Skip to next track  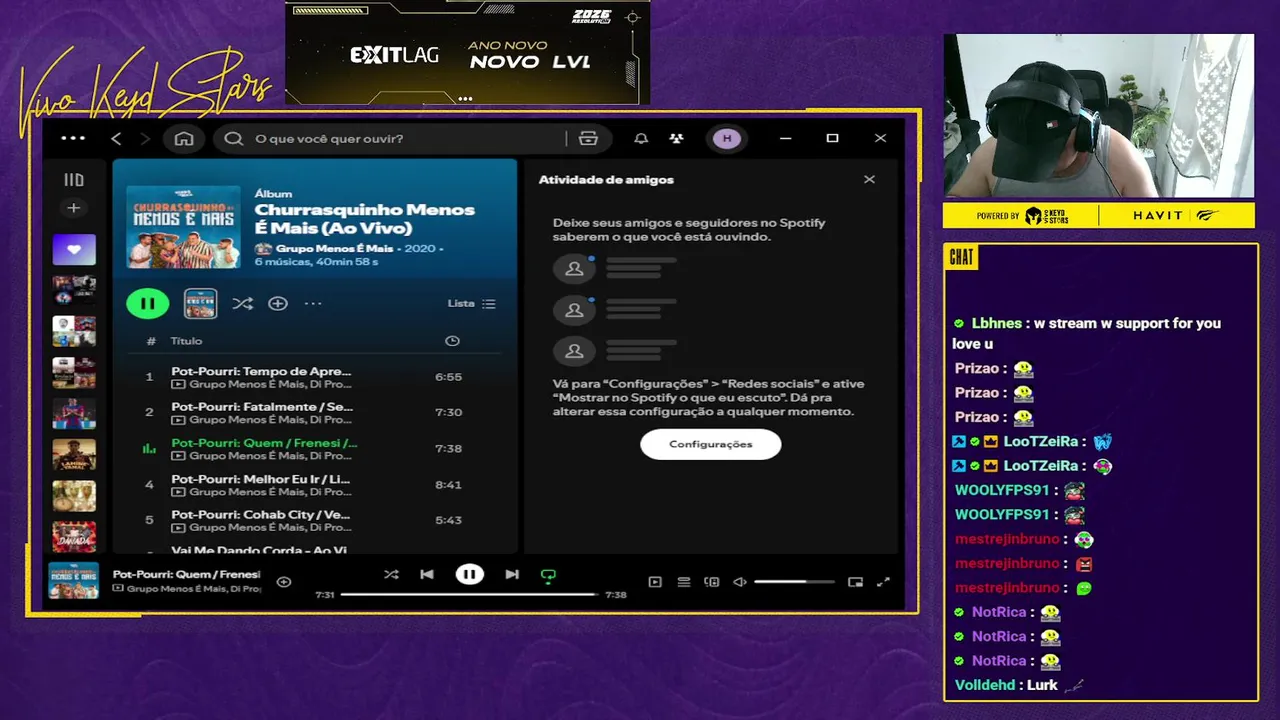pyautogui.click(x=512, y=574)
